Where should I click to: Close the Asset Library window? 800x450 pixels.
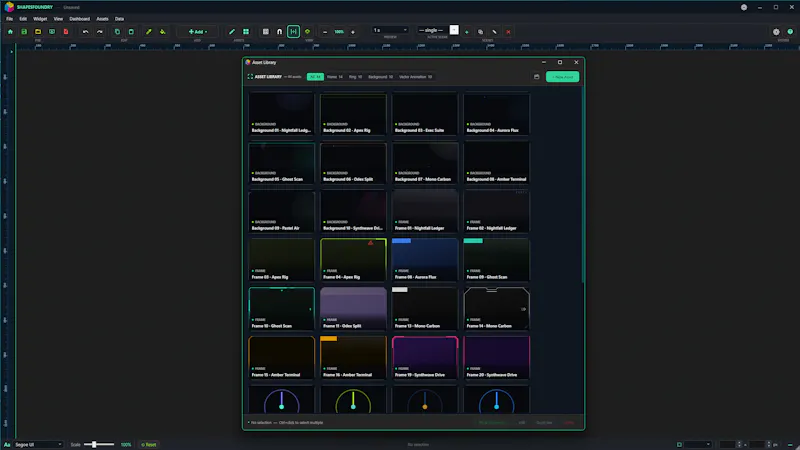pyautogui.click(x=576, y=62)
